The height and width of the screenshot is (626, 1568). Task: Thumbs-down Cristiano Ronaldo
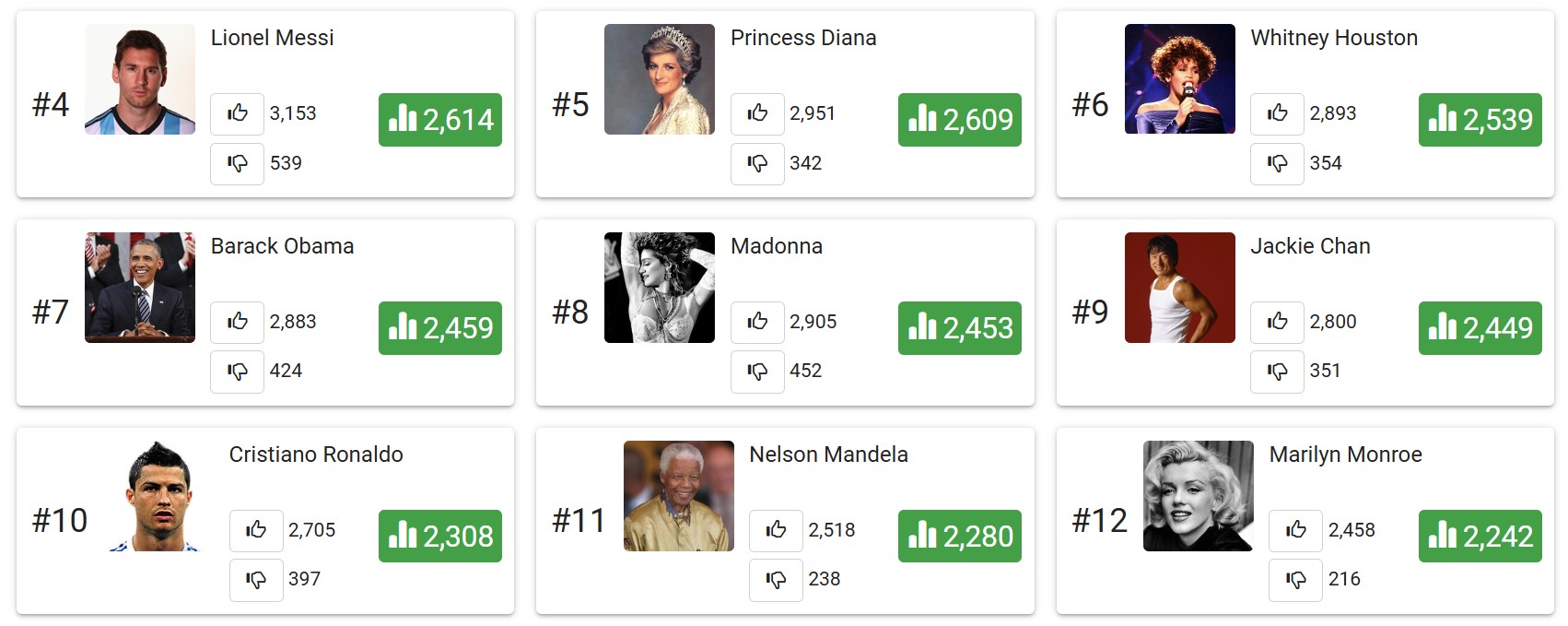point(256,579)
